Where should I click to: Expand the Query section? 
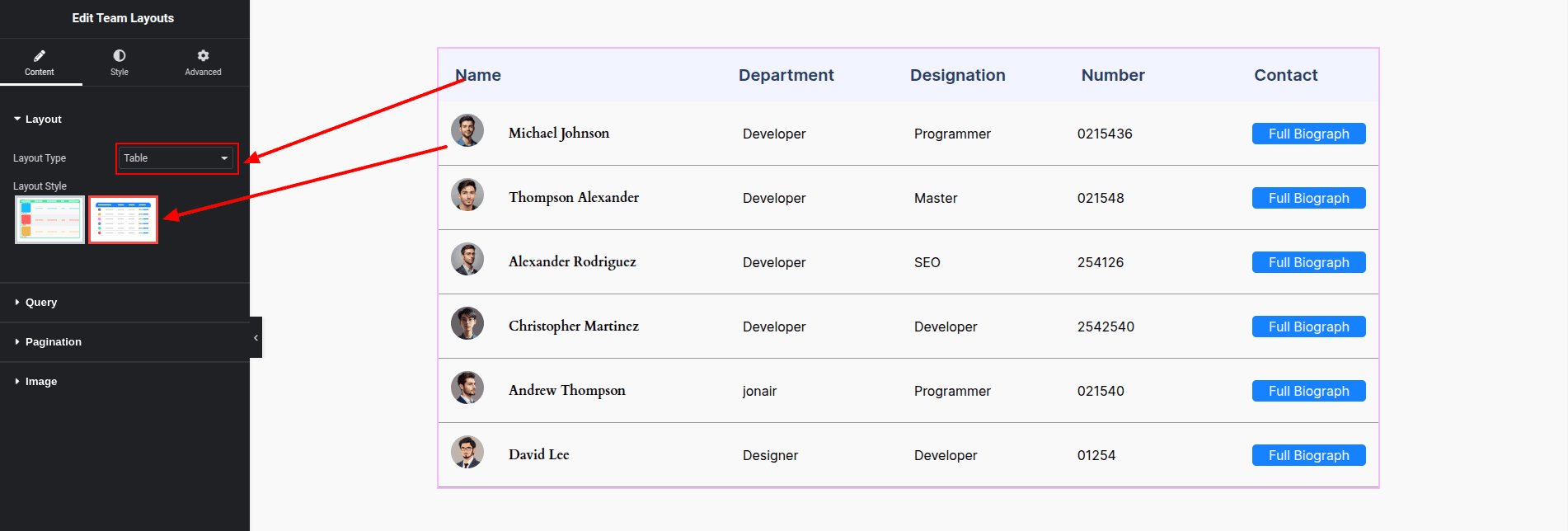[x=41, y=303]
